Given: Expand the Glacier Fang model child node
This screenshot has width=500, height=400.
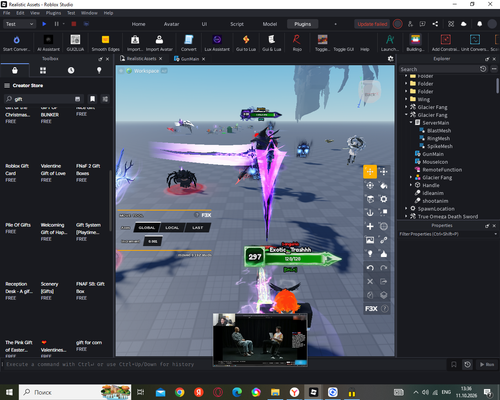Looking at the screenshot, I should (411, 177).
